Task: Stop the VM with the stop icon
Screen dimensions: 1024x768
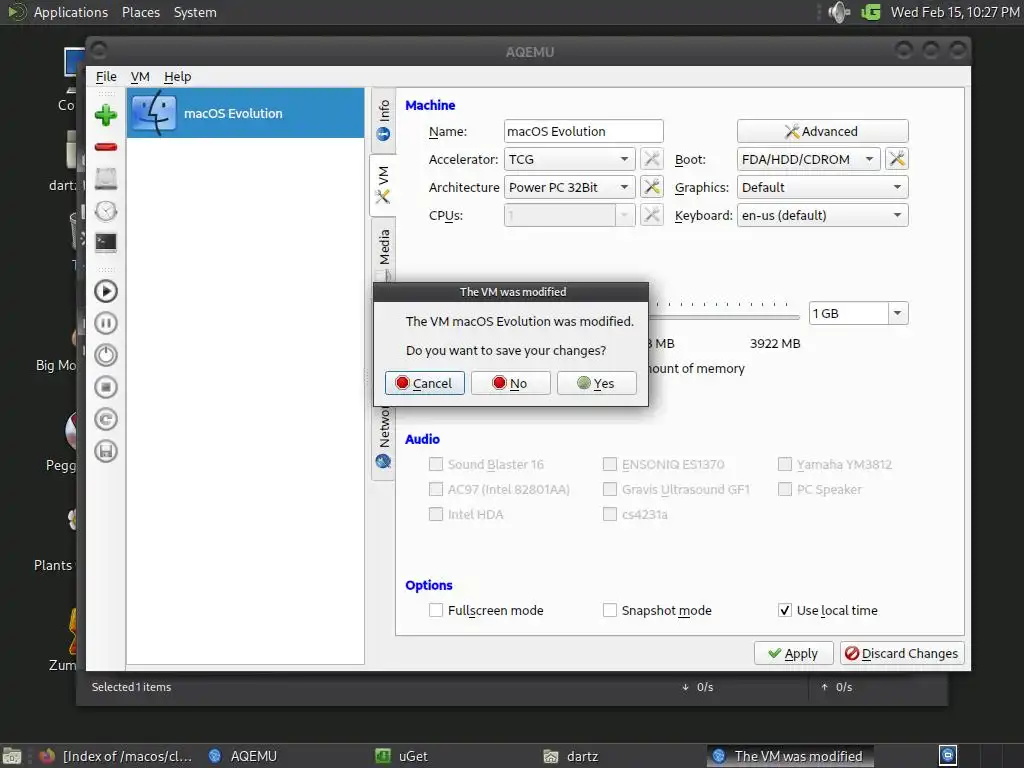Action: [x=106, y=387]
